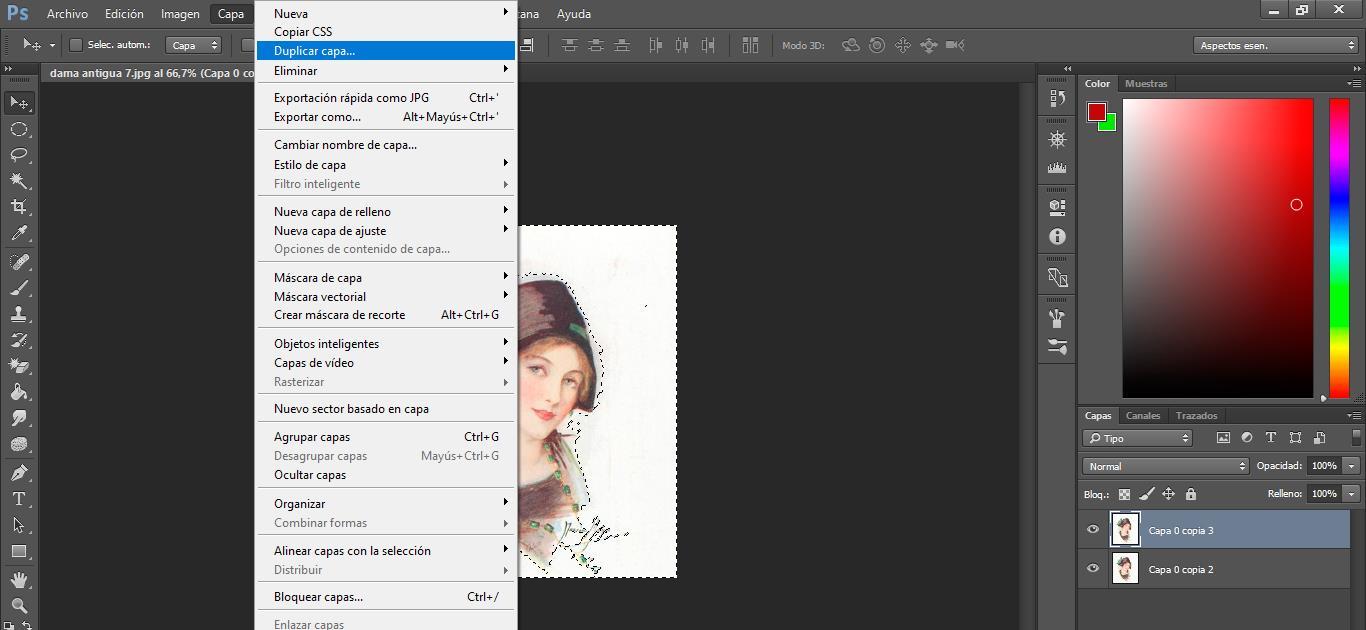Choose the Lasso tool
The height and width of the screenshot is (630, 1366).
click(x=19, y=155)
